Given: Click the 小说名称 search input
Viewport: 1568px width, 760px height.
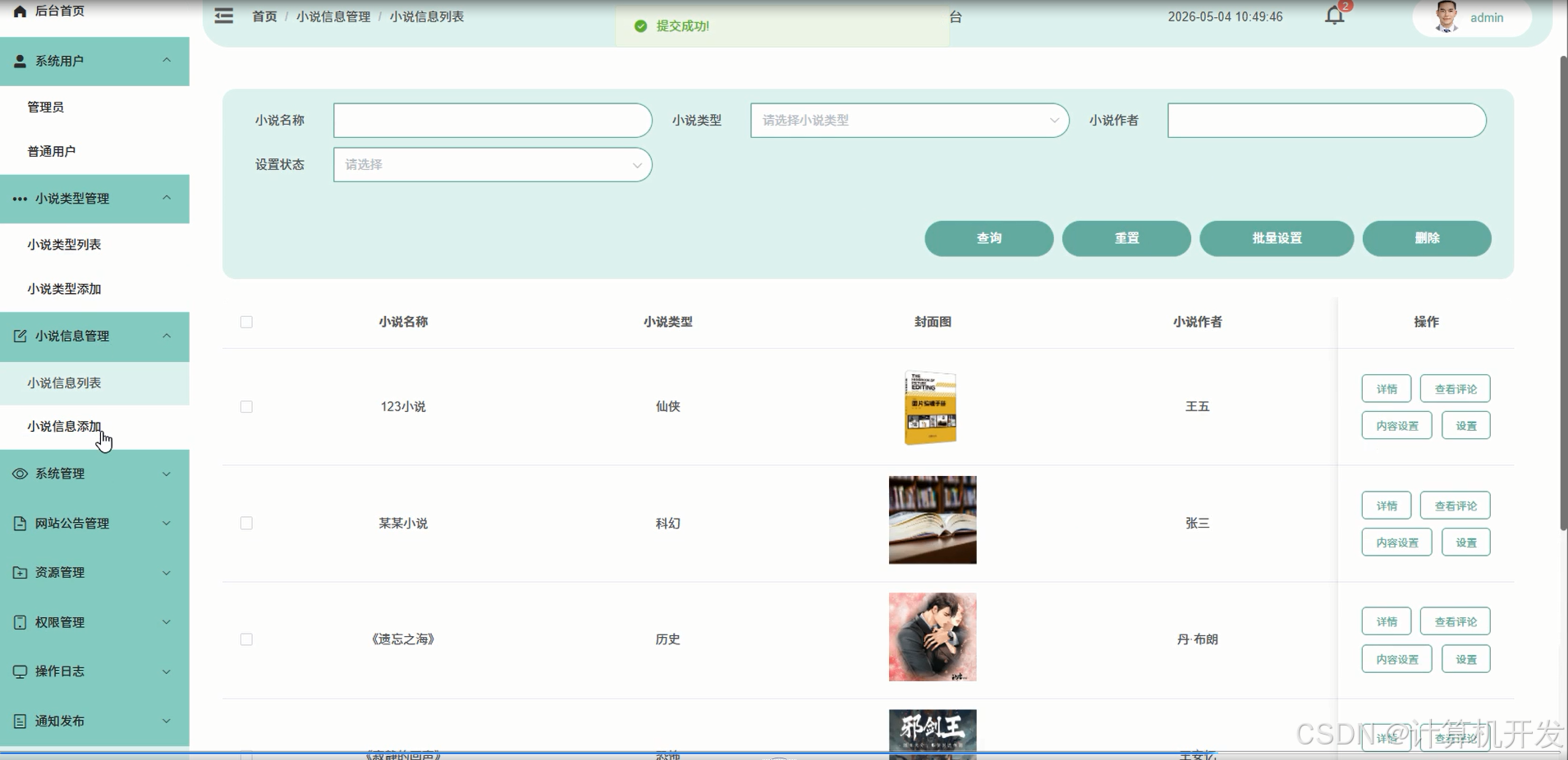Looking at the screenshot, I should tap(493, 120).
